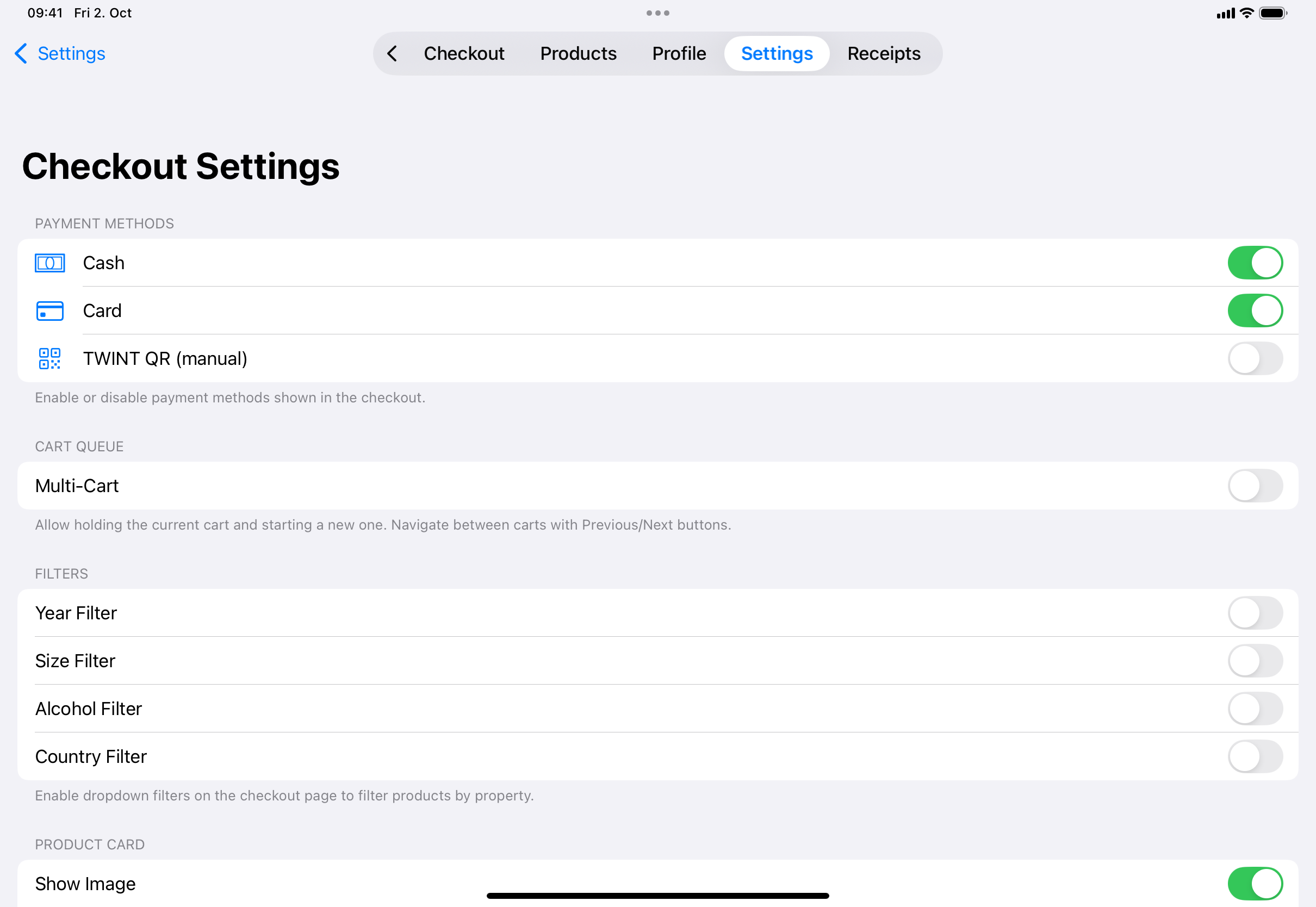Select the Settings tab
1316x907 pixels.
[777, 53]
